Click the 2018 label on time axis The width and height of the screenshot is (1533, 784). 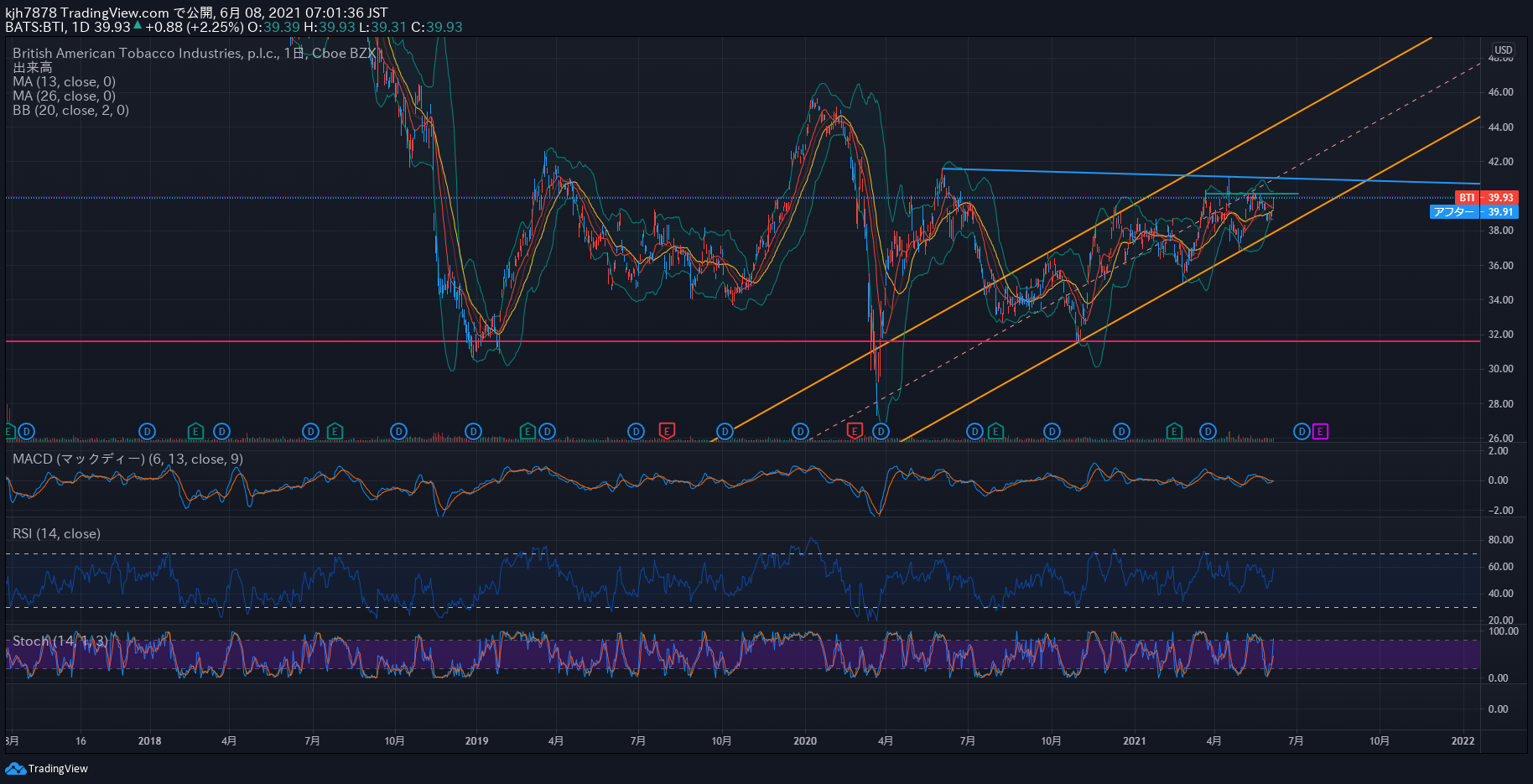149,740
